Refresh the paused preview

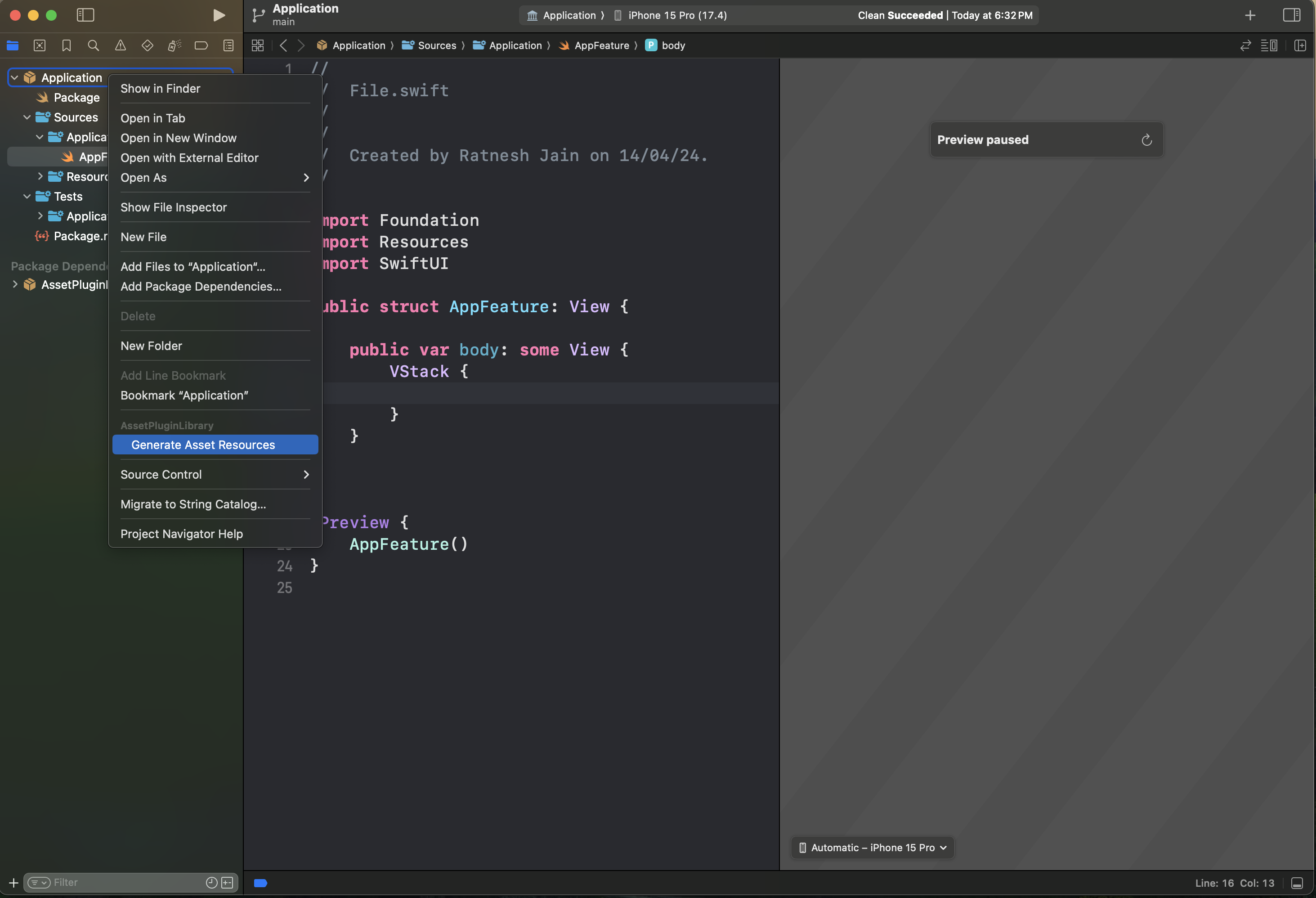point(1146,140)
